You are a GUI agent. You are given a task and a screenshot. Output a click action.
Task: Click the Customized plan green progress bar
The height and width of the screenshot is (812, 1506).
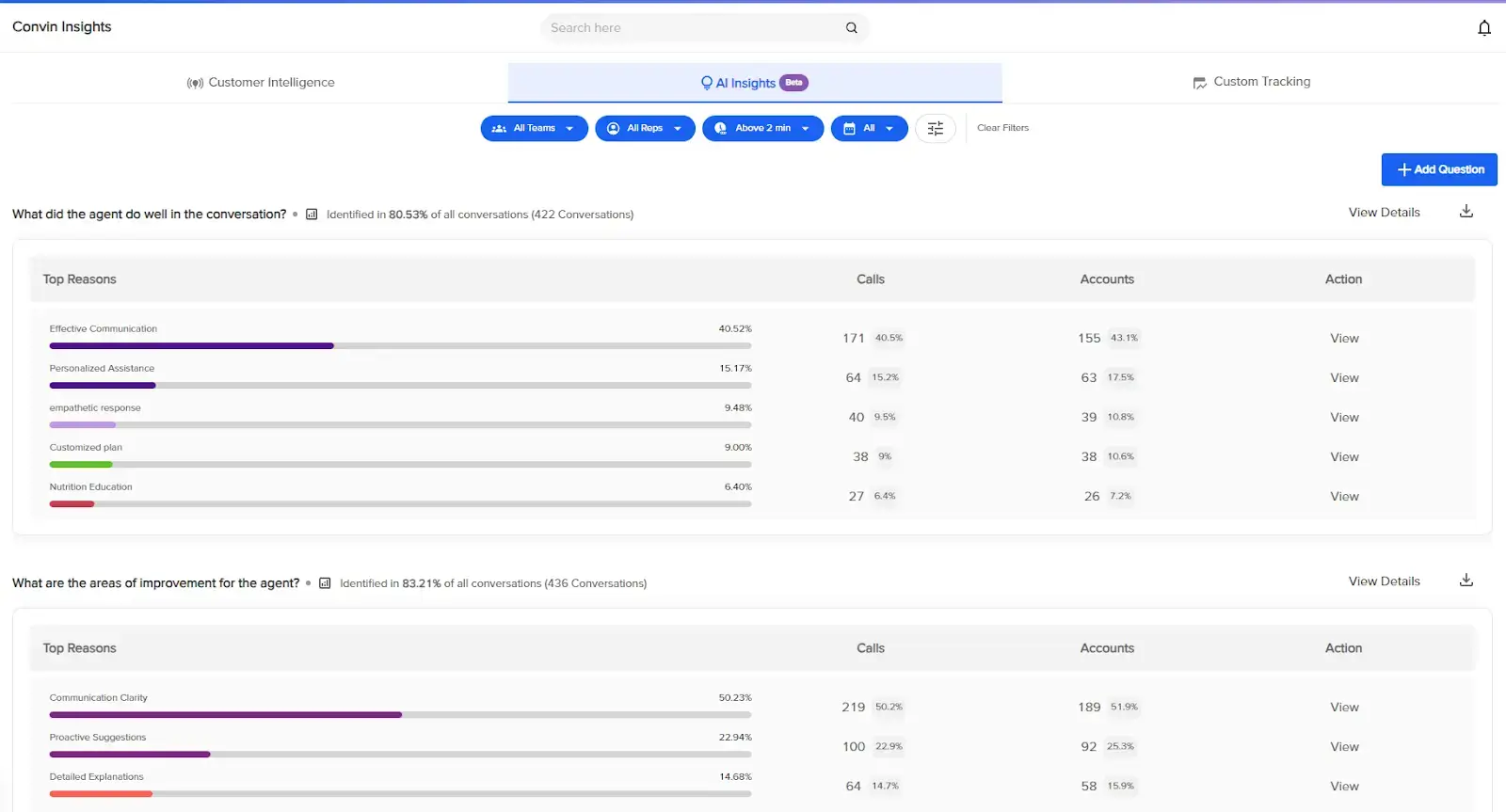pyautogui.click(x=400, y=465)
